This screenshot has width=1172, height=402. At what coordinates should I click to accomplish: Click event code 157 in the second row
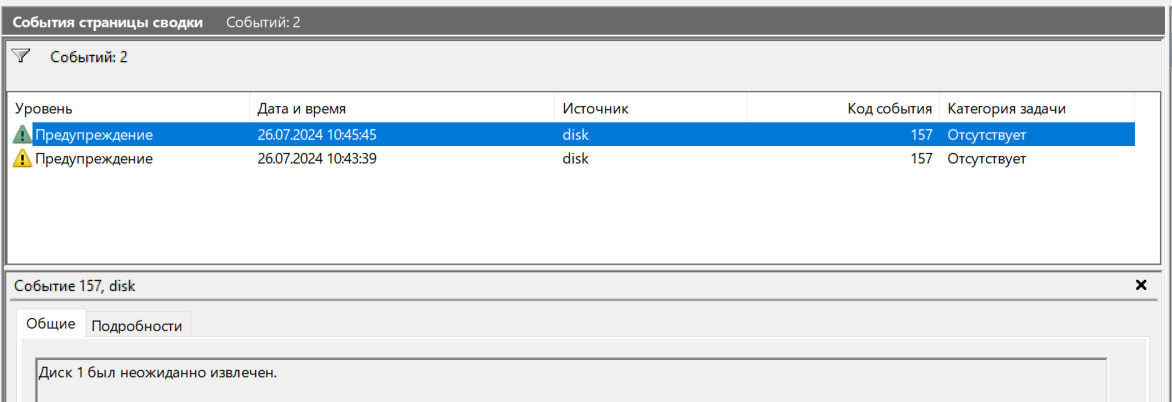click(921, 159)
